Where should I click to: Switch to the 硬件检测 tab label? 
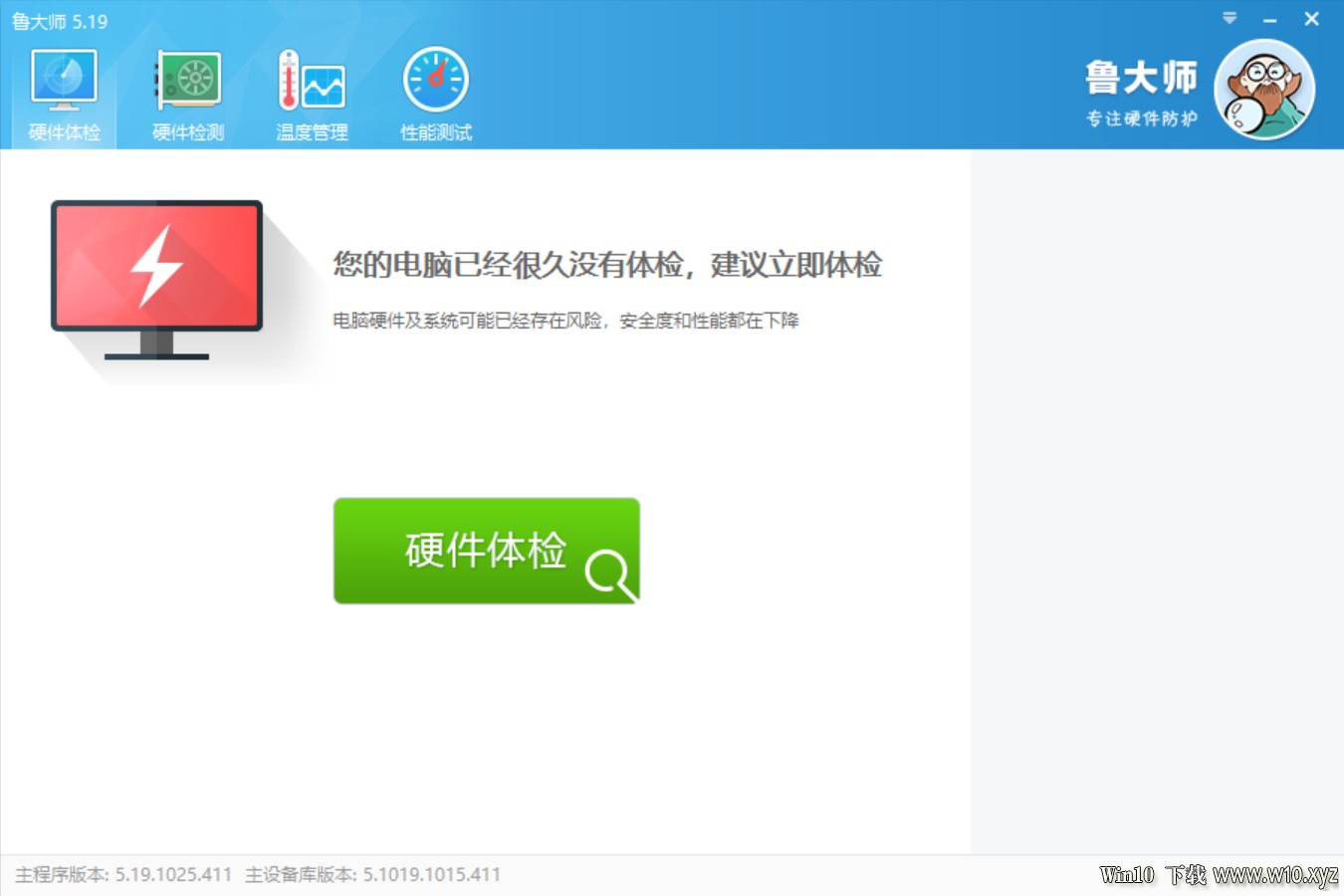click(x=188, y=132)
